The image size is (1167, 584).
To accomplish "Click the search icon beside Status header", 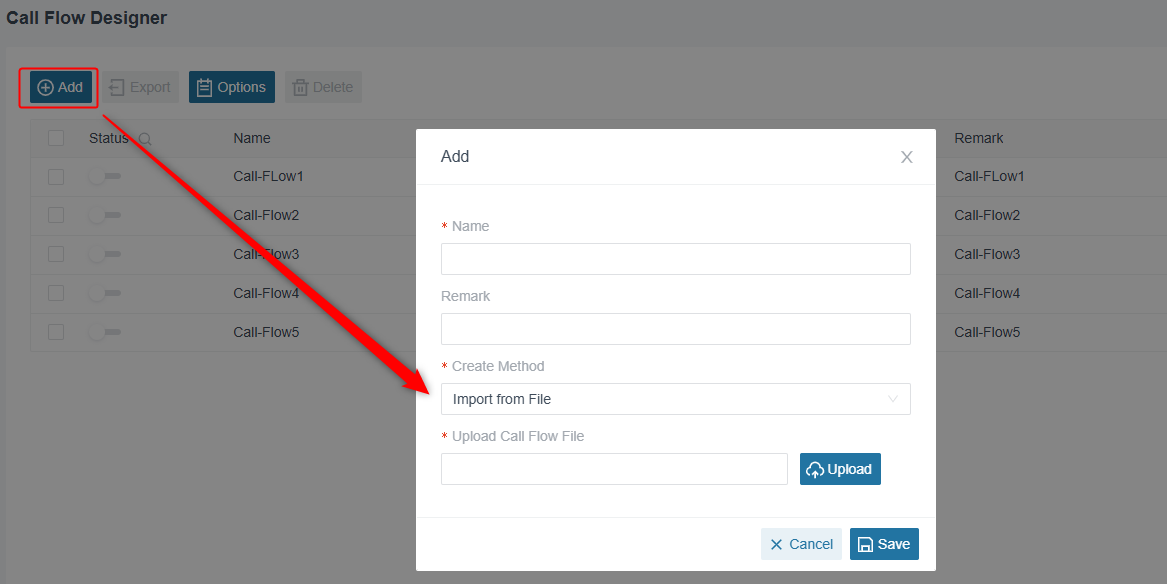I will coord(145,138).
